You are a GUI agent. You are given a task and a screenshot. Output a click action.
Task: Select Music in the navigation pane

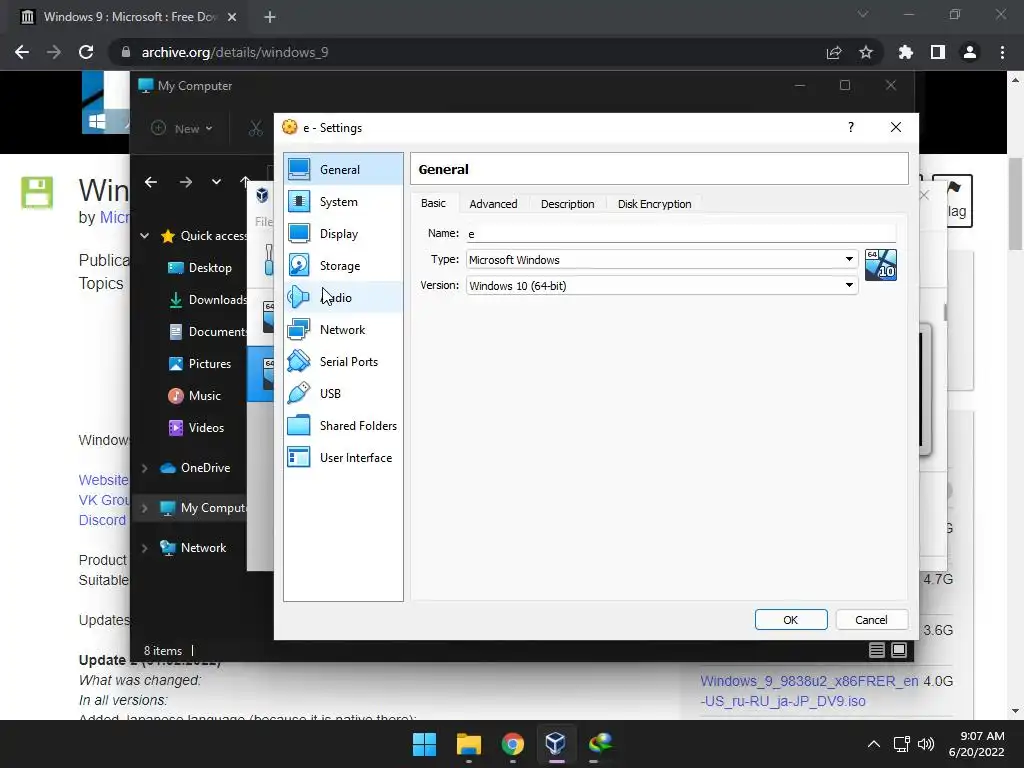(195, 396)
